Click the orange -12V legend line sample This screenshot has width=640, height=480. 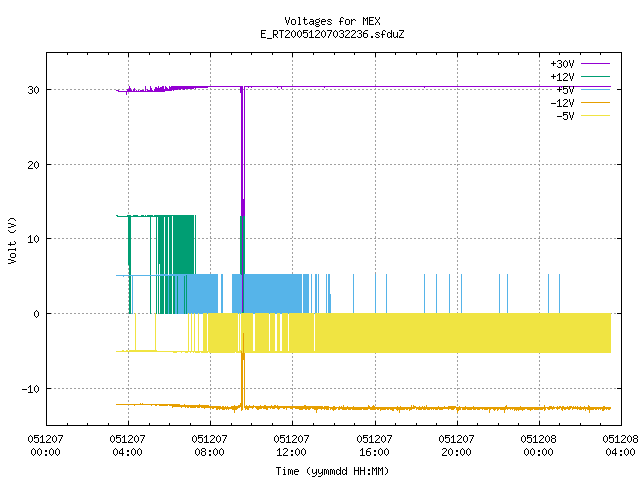[596, 102]
